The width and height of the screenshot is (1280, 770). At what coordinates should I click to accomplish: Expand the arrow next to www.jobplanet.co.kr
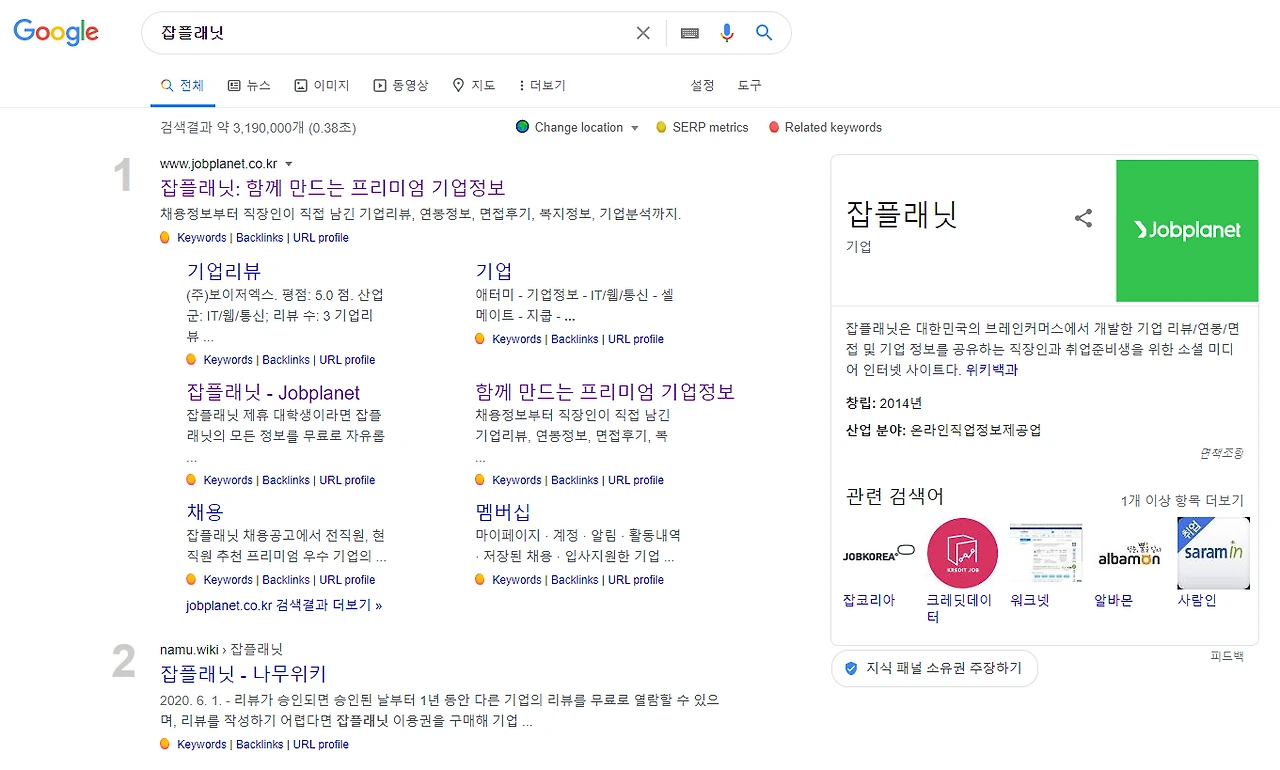289,163
